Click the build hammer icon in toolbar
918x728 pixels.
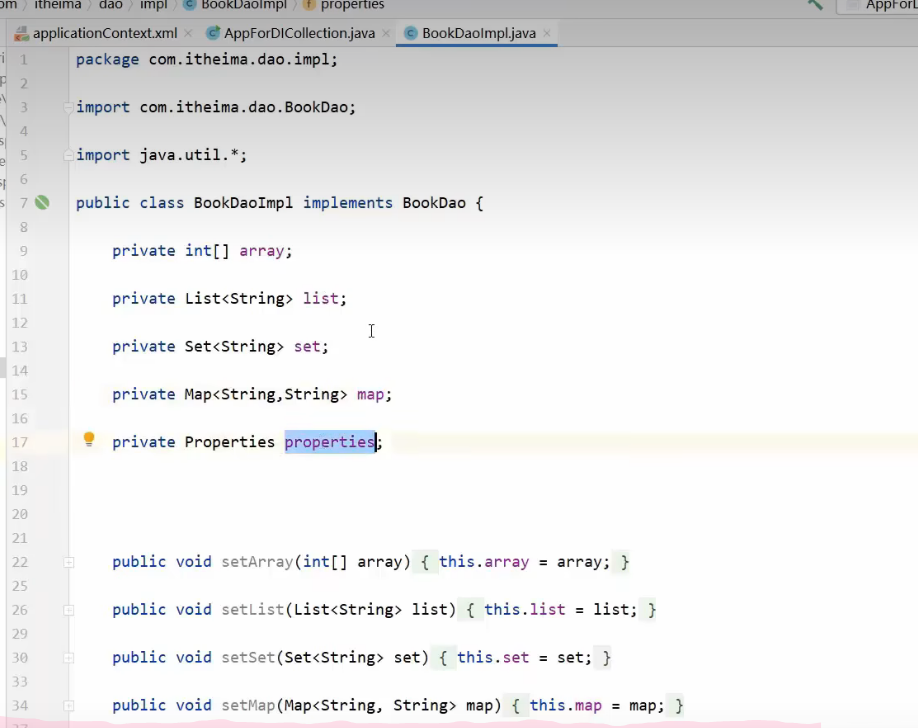click(816, 5)
